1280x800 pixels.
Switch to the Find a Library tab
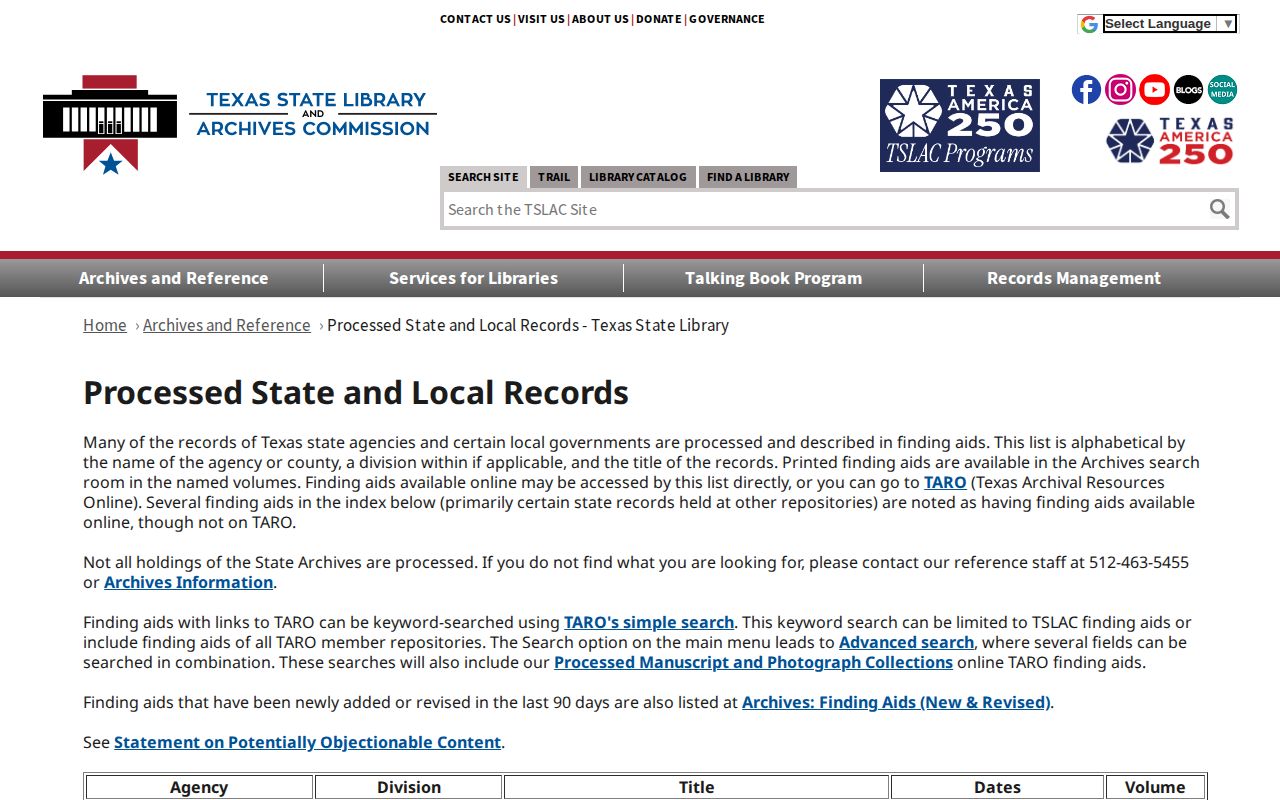tap(748, 177)
